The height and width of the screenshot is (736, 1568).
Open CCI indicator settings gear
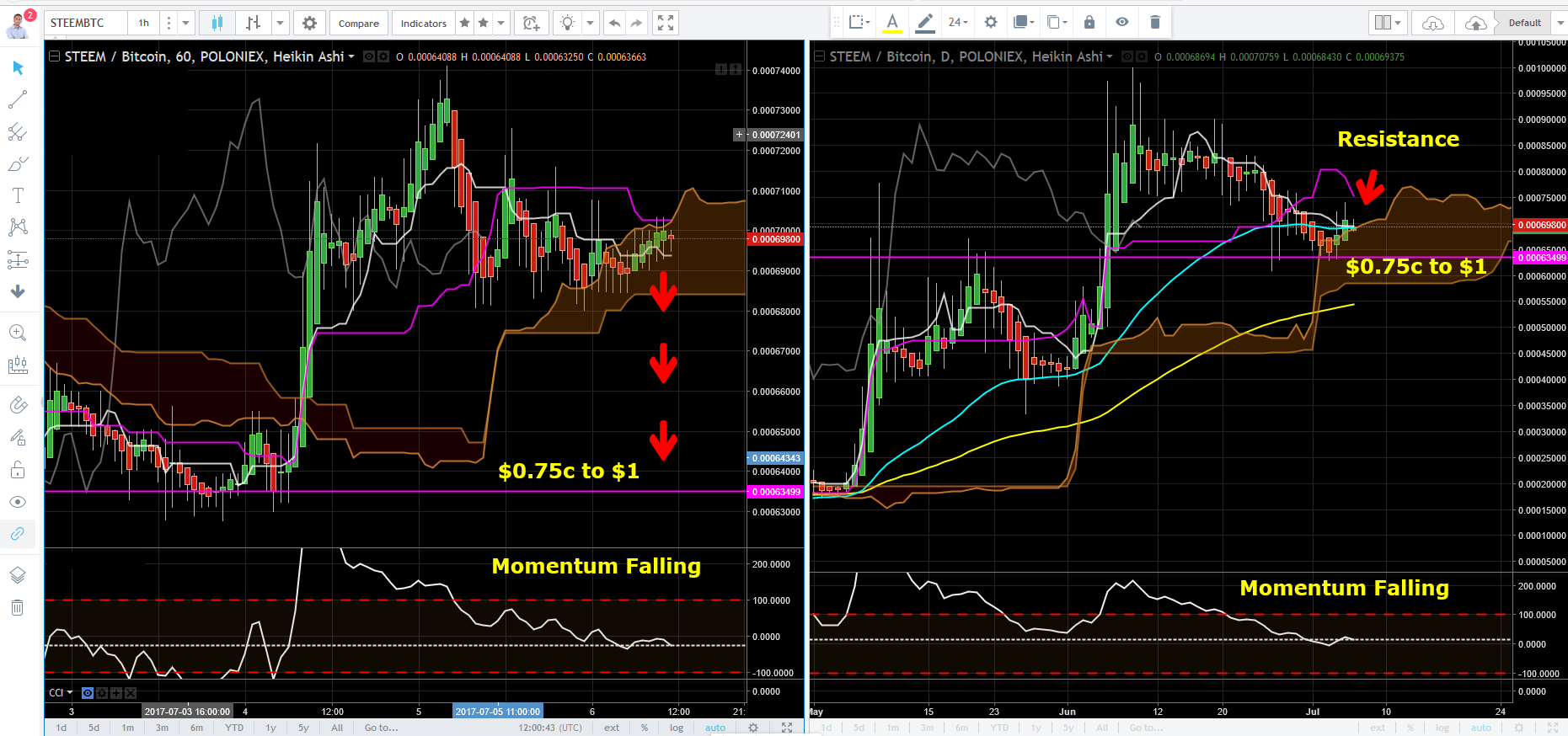tap(102, 693)
